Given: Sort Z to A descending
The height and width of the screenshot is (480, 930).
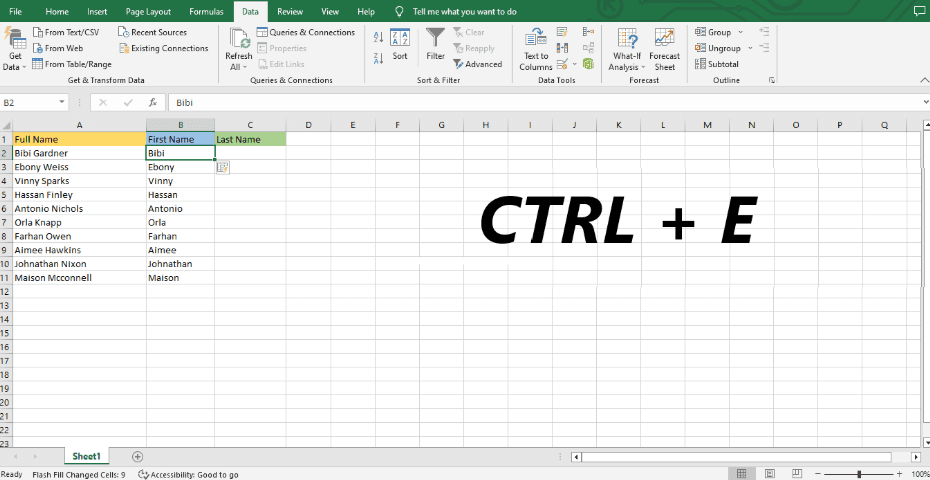Looking at the screenshot, I should click(x=378, y=58).
